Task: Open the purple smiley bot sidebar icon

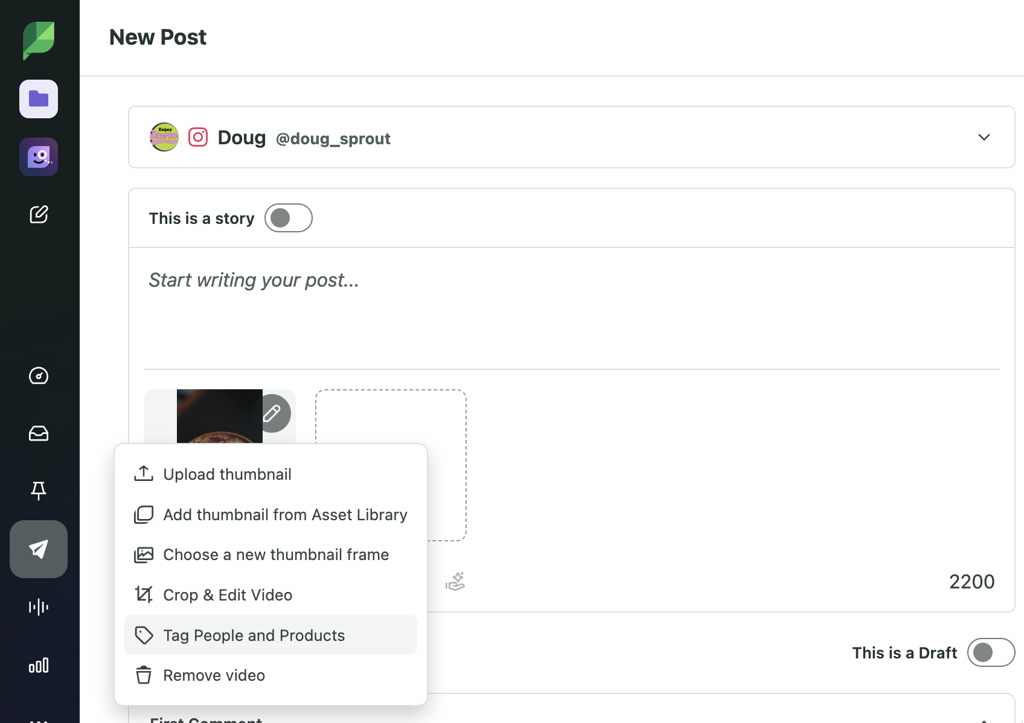Action: tap(39, 157)
